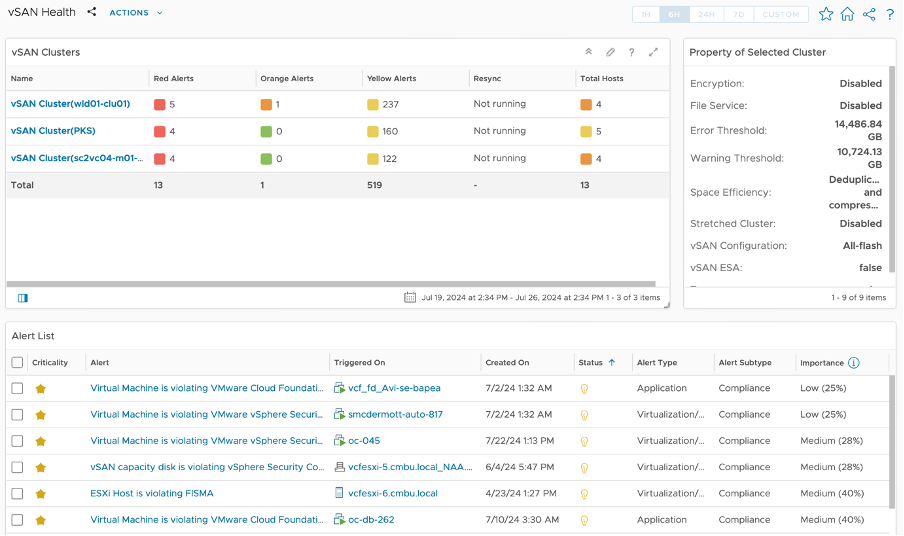Edit the vSAN Clusters widget with pencil icon
The height and width of the screenshot is (536, 904).
tap(610, 52)
